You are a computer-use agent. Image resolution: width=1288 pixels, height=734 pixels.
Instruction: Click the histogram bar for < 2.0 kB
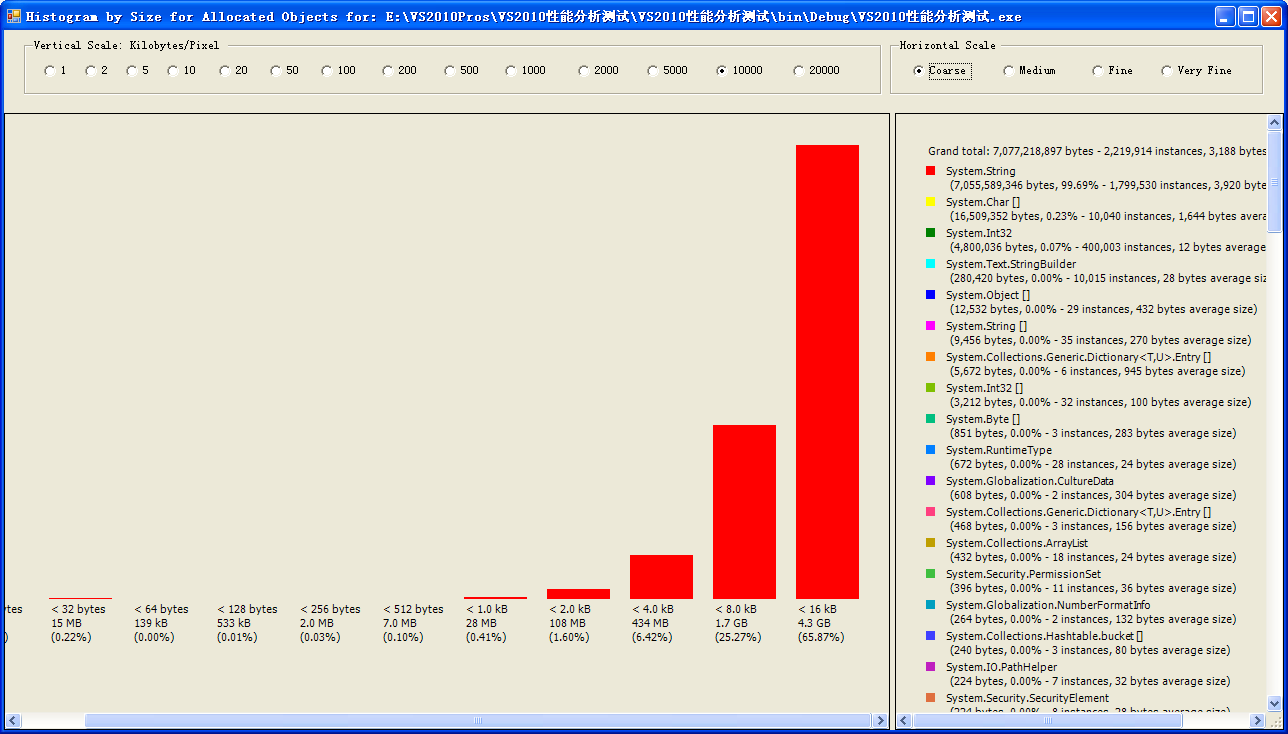click(x=578, y=594)
